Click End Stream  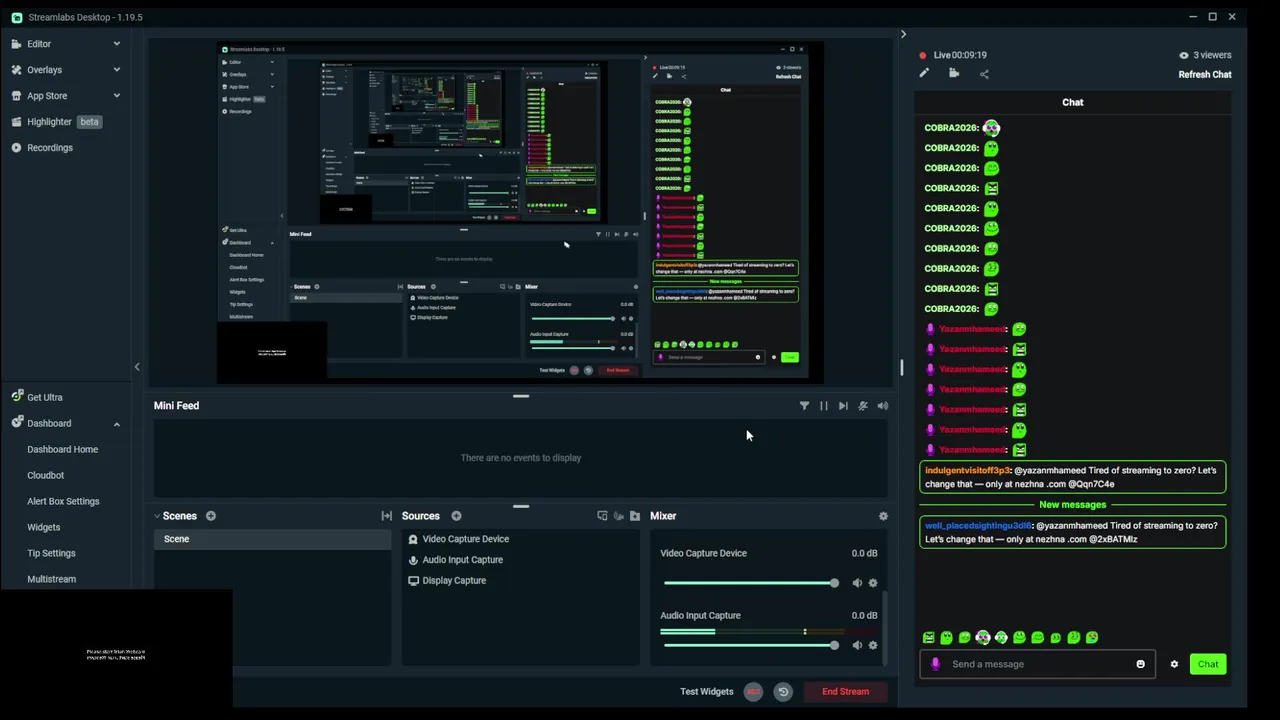845,692
